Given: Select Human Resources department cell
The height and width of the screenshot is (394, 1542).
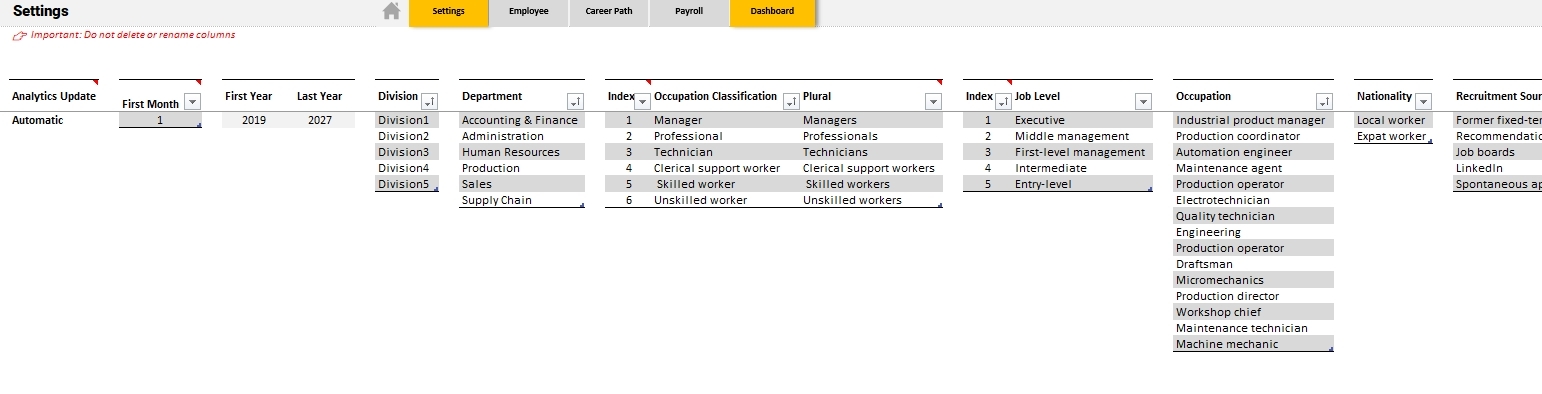Looking at the screenshot, I should pos(522,152).
